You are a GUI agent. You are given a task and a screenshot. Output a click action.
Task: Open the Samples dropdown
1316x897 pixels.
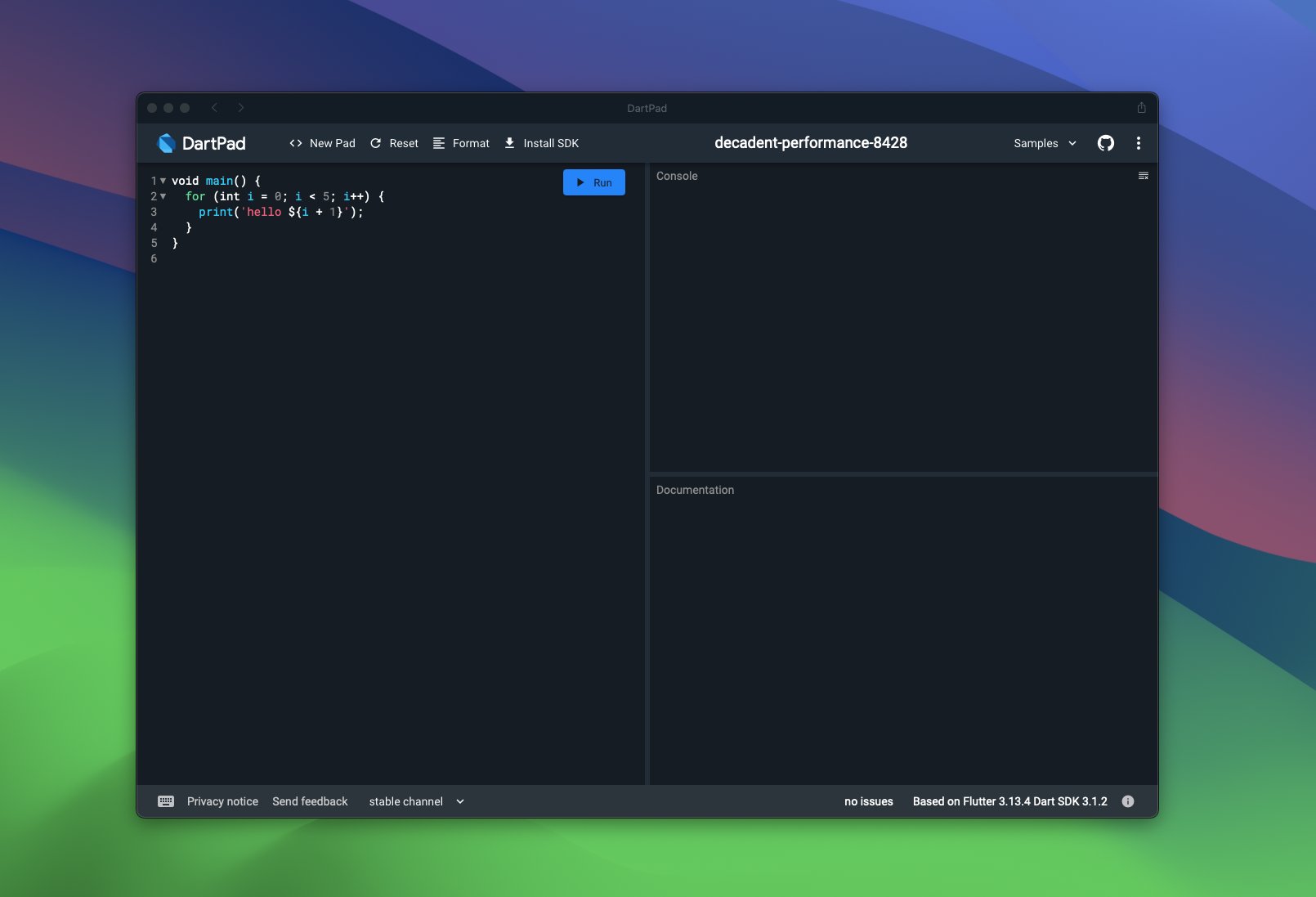1043,143
